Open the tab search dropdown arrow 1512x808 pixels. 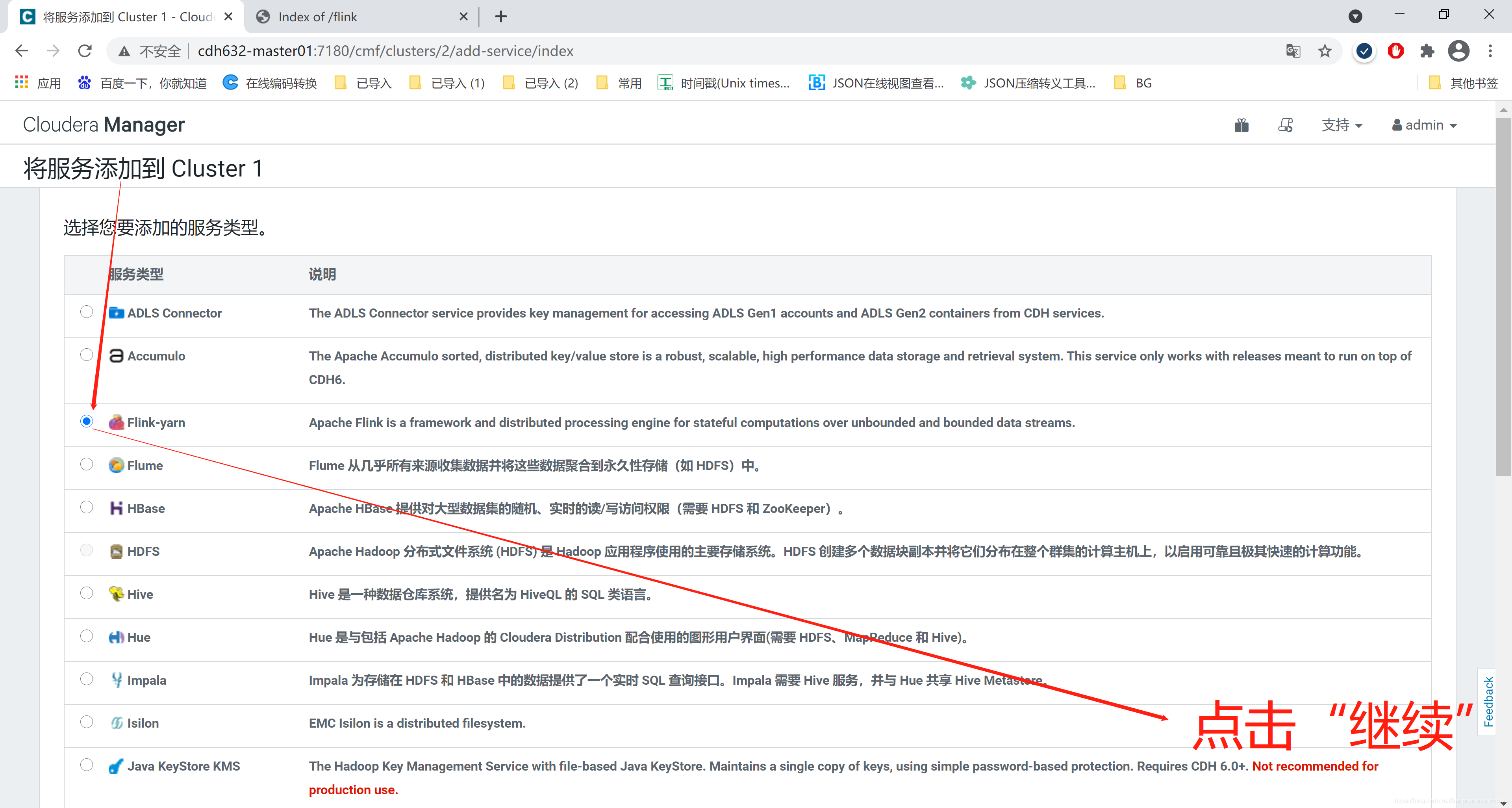click(1355, 17)
